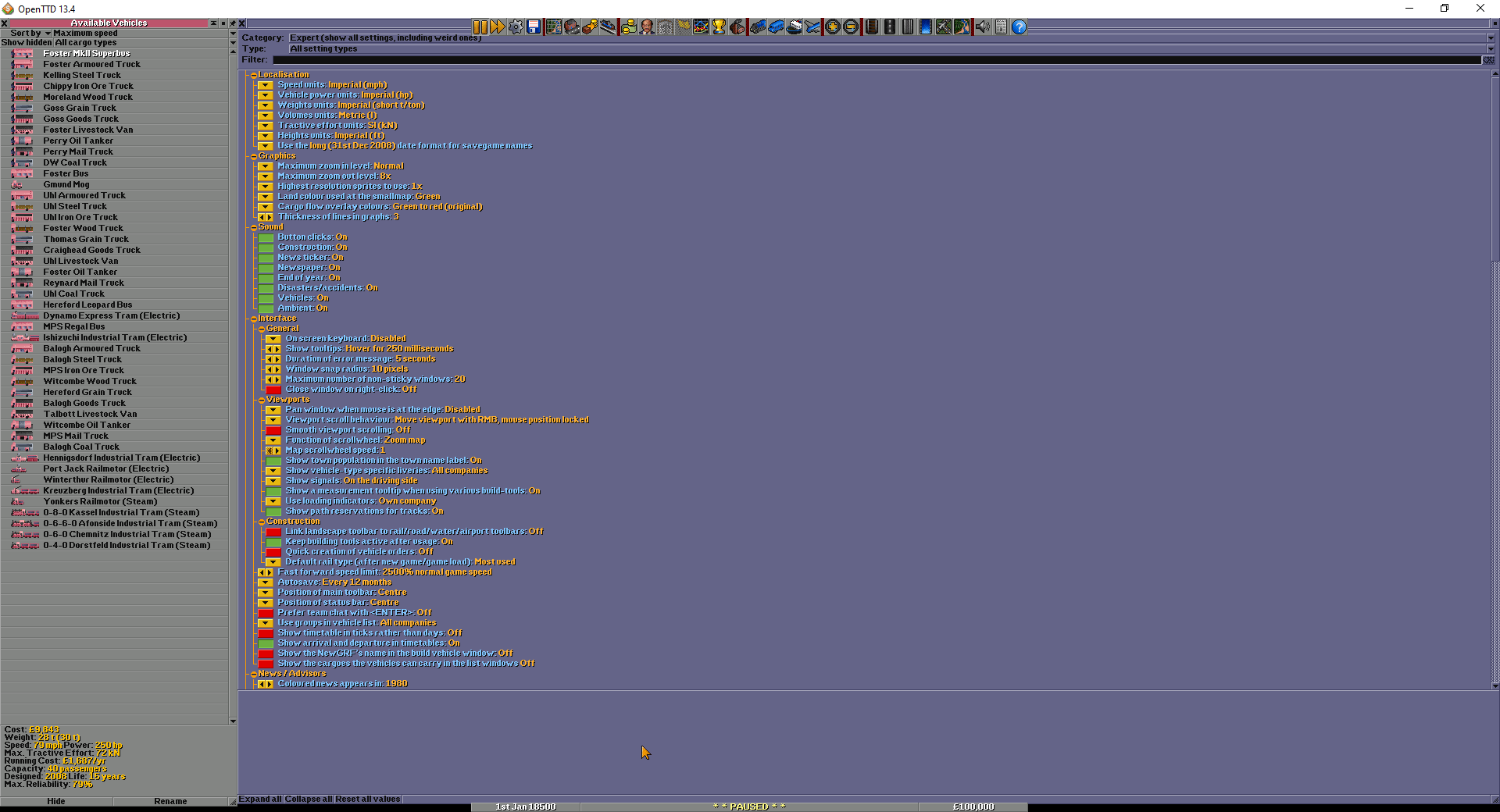The image size is (1500, 812).
Task: Open the Weights units dropdown
Action: tap(266, 105)
